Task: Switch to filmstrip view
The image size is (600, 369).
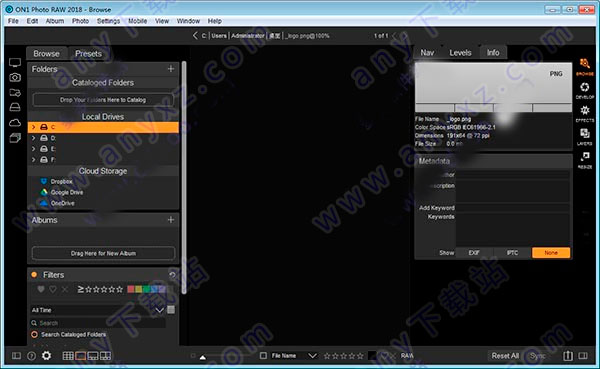Action: pyautogui.click(x=93, y=356)
